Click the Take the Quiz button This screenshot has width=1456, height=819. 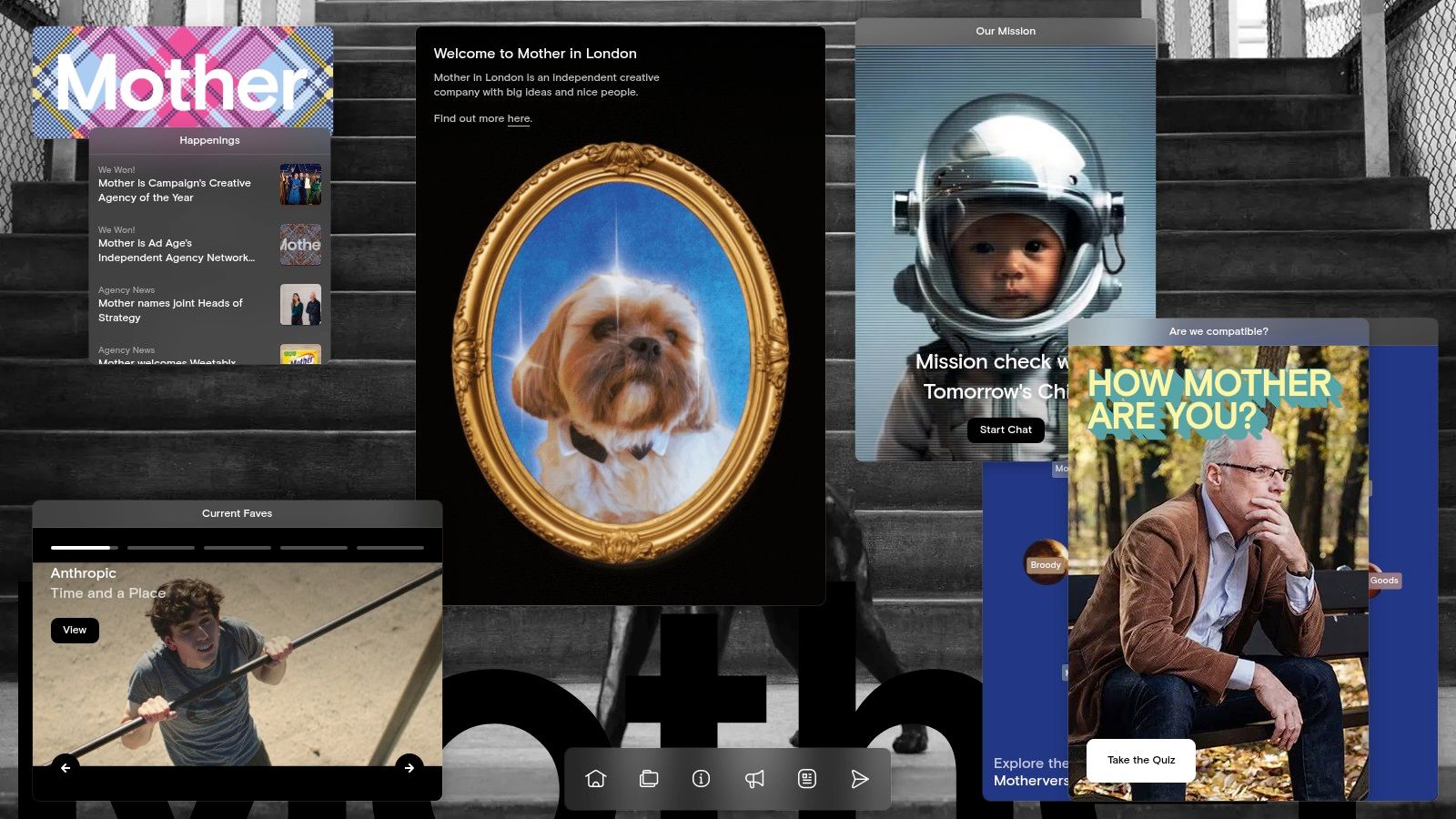pyautogui.click(x=1141, y=761)
